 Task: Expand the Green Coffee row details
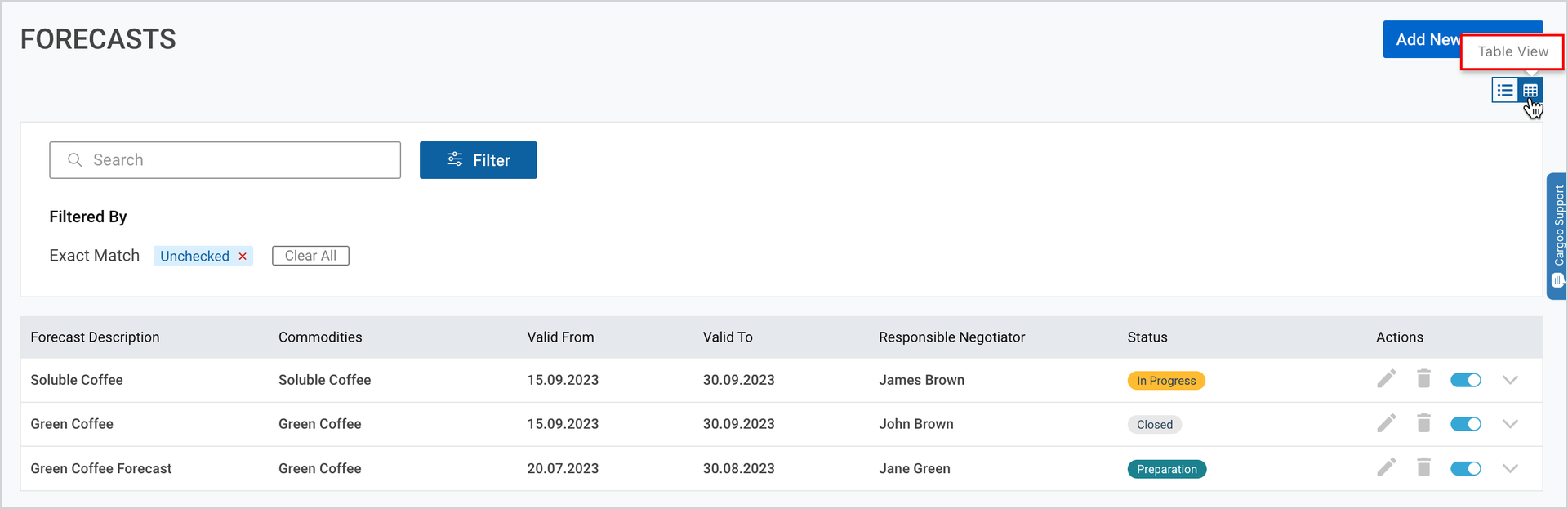point(1510,424)
